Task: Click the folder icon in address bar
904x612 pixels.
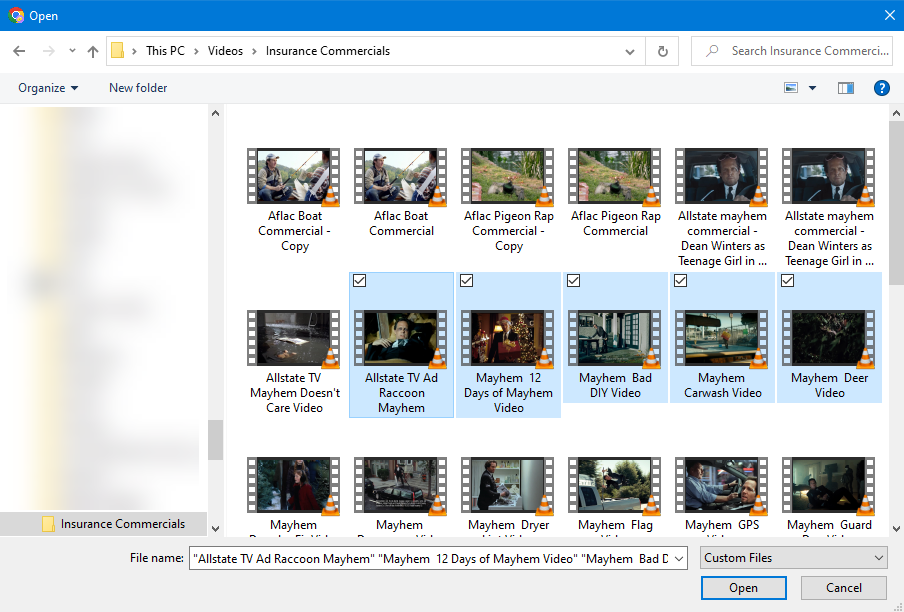Action: tap(118, 51)
